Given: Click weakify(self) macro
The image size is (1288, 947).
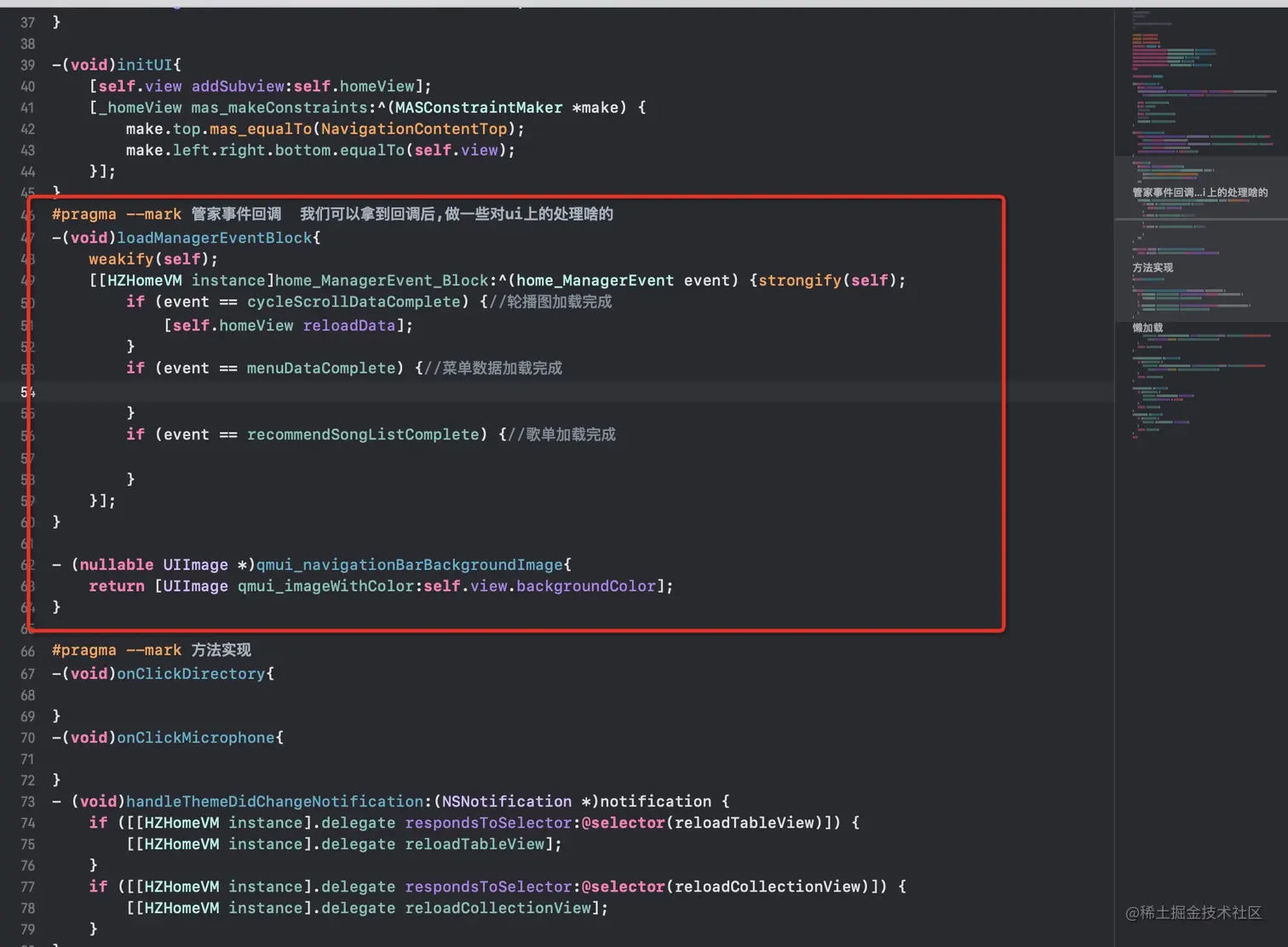Looking at the screenshot, I should coord(153,259).
